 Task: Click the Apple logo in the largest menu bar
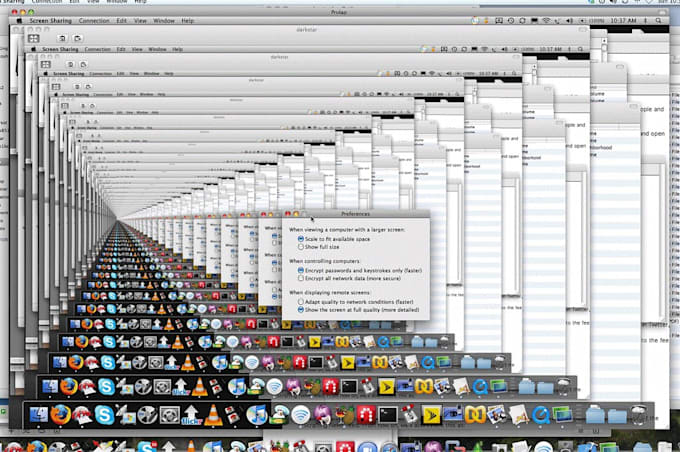click(x=19, y=21)
